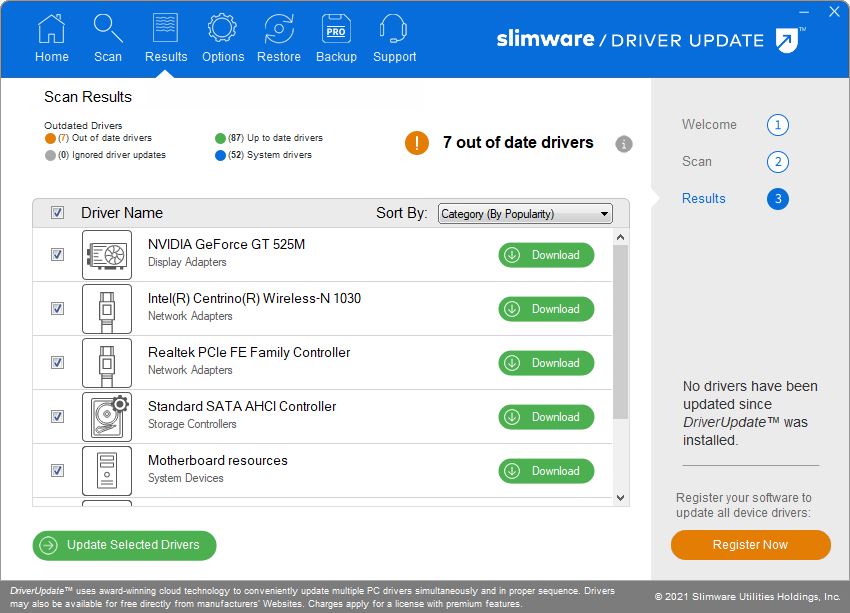The height and width of the screenshot is (613, 850).
Task: Click the NVIDIA display adapter device icon
Action: (x=107, y=255)
